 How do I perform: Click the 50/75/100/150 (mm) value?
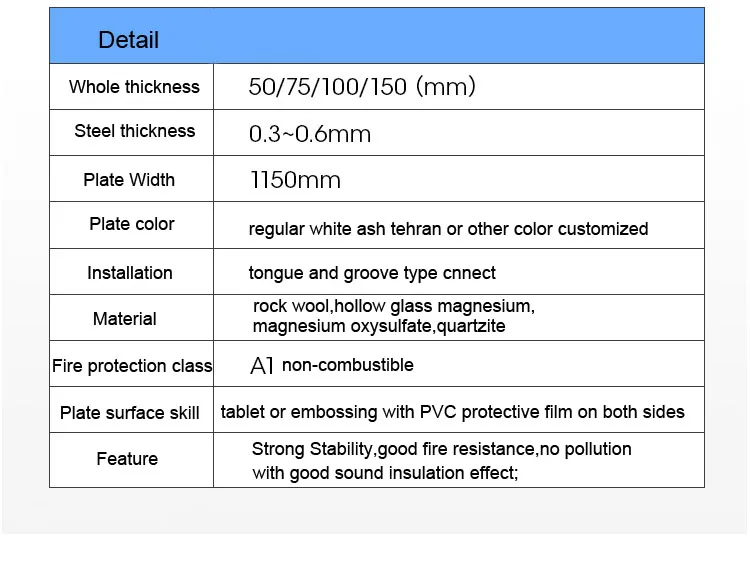click(362, 87)
